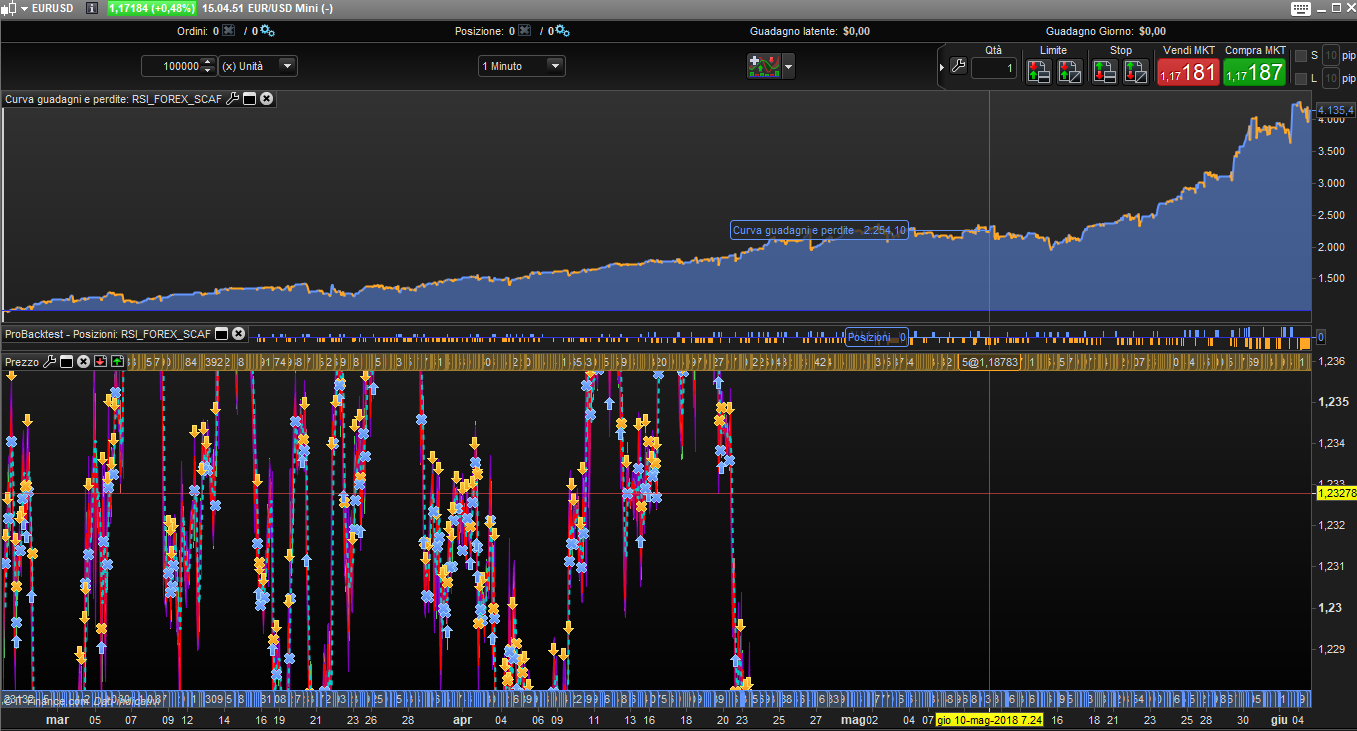Screen dimensions: 1357x731
Task: Open the on-screen keyboard icon
Action: point(1300,8)
